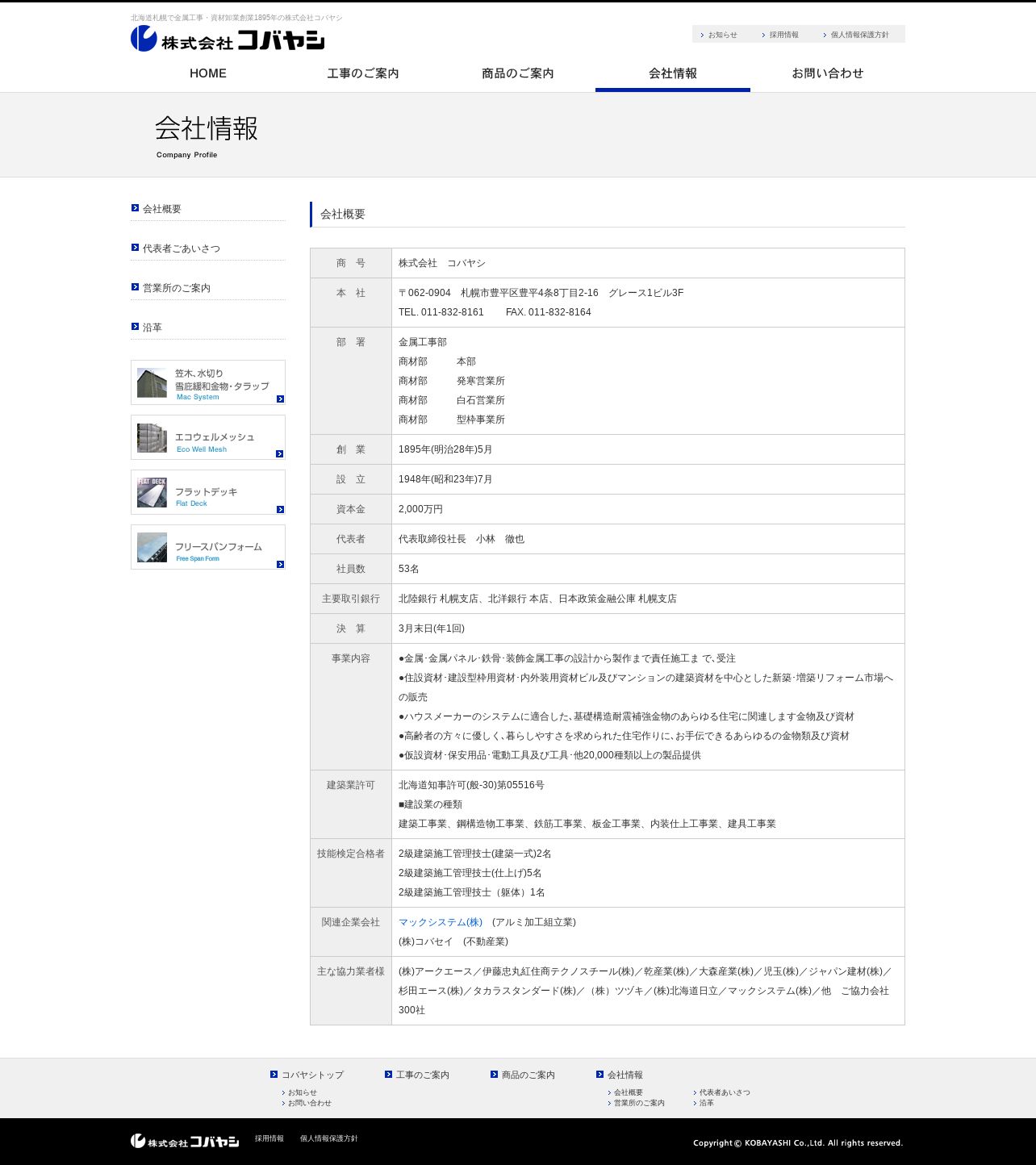The image size is (1036, 1165).
Task: Open the 会社概要 sidebar link
Action: coord(162,209)
